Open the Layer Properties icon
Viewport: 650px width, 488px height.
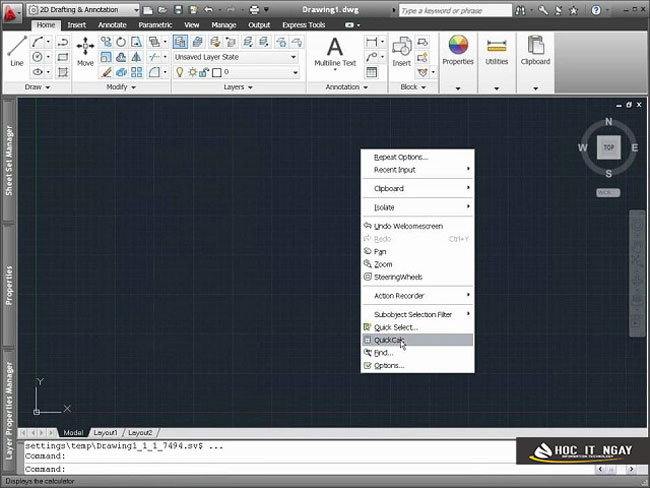pyautogui.click(x=180, y=41)
